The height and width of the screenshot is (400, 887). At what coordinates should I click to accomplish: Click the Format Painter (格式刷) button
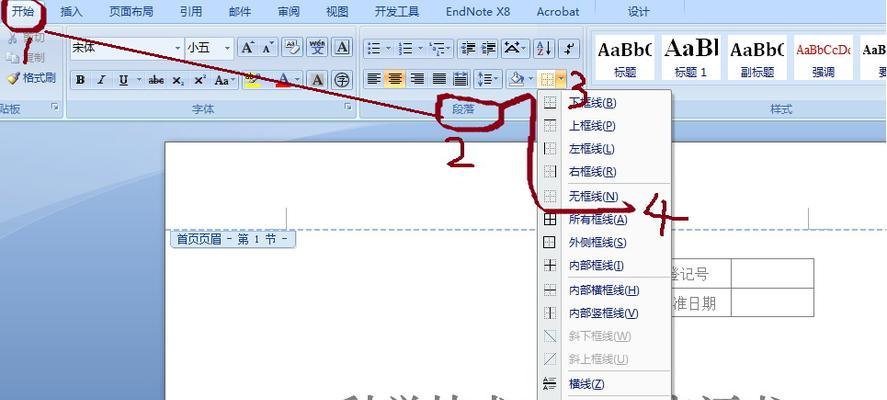tap(31, 78)
